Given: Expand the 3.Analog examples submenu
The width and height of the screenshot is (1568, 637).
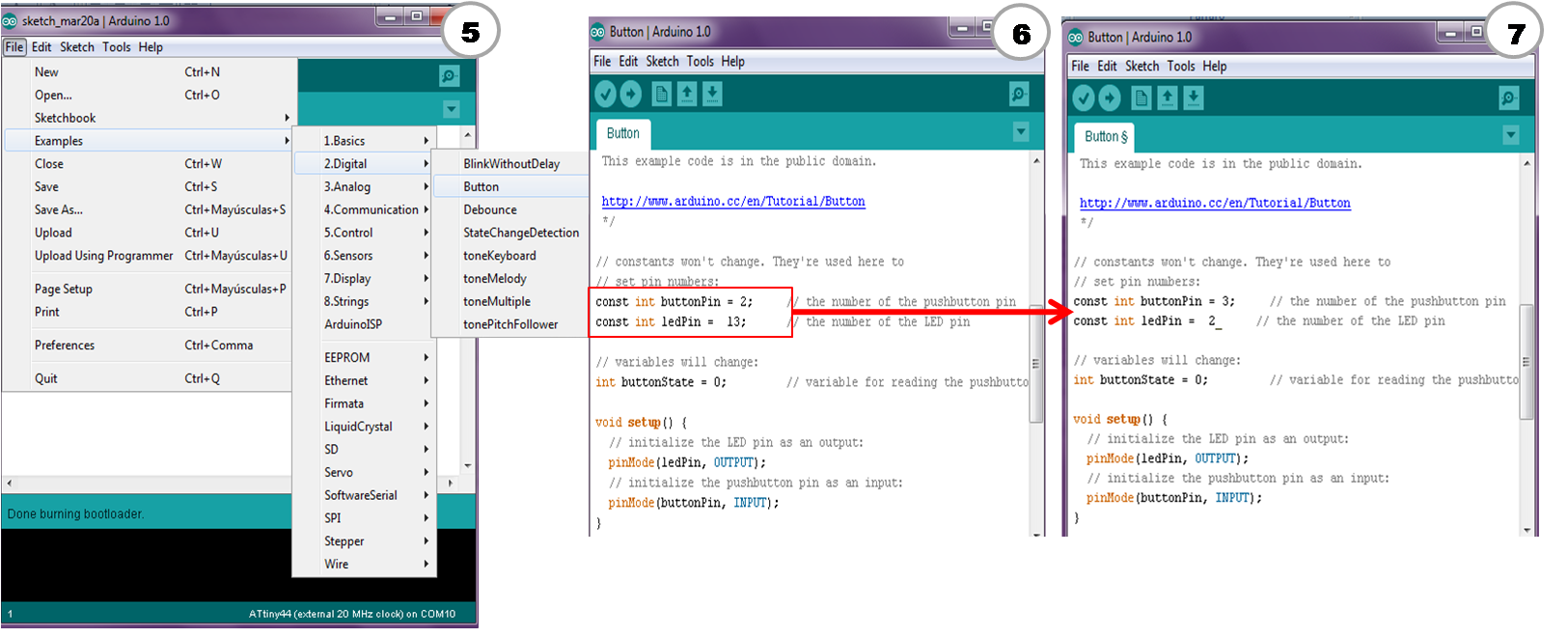Looking at the screenshot, I should coord(366,187).
